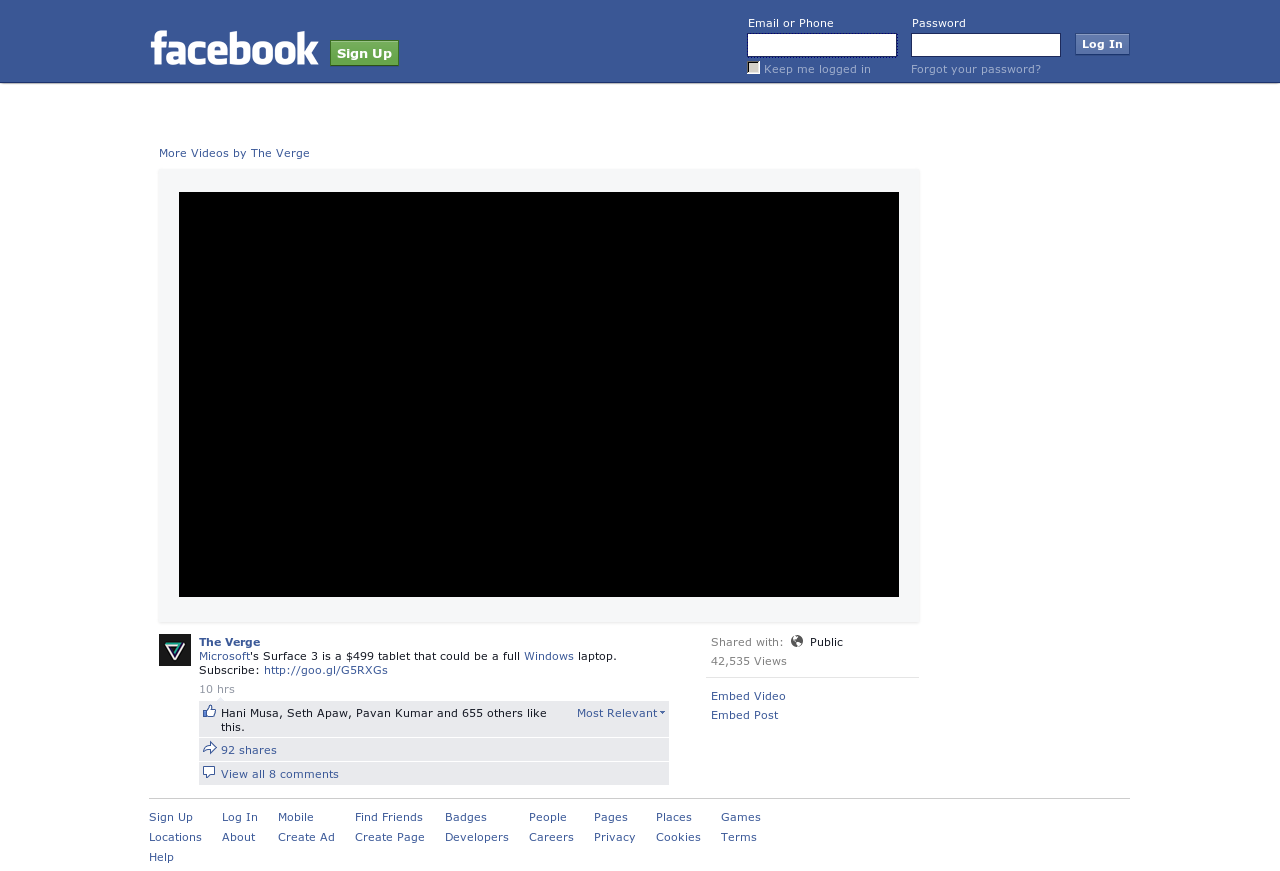Open The Verge page name link
Screen dimensions: 1280x871
tap(229, 642)
